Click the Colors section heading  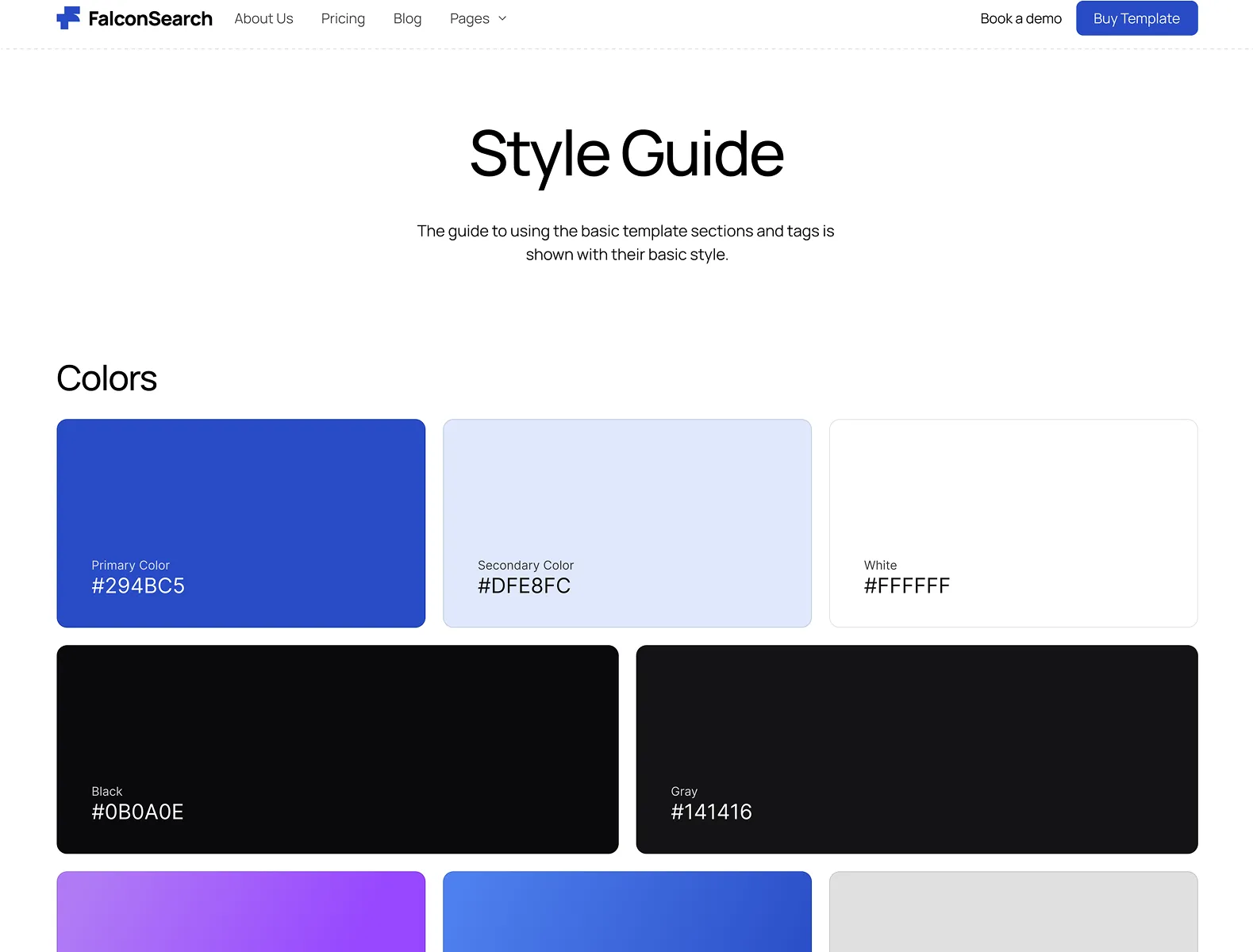point(107,378)
